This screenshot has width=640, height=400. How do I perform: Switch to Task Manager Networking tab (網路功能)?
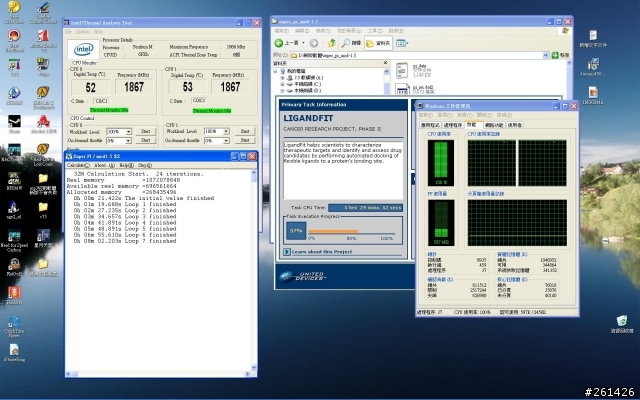pyautogui.click(x=494, y=125)
